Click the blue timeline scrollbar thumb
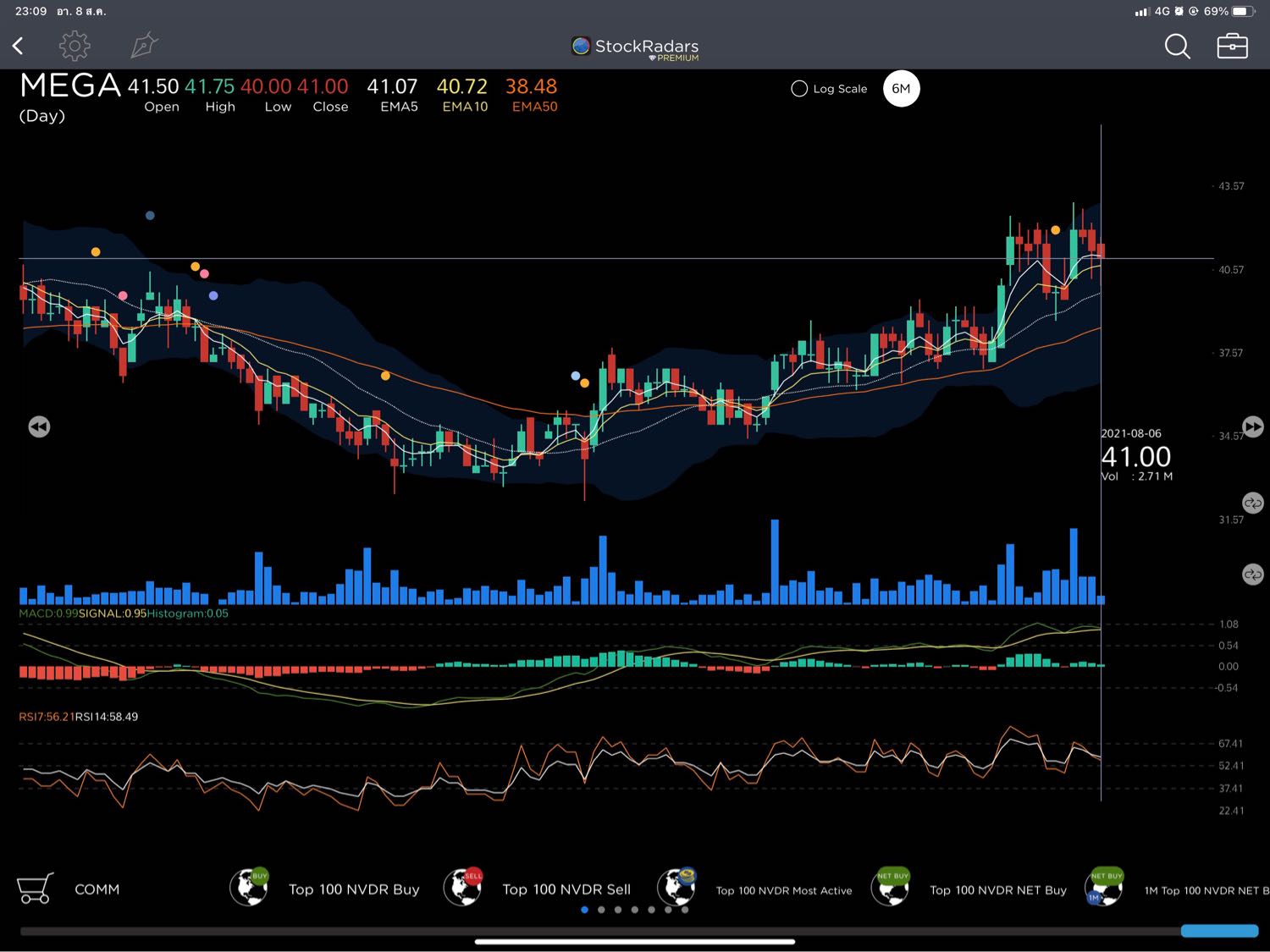 coord(1219,931)
